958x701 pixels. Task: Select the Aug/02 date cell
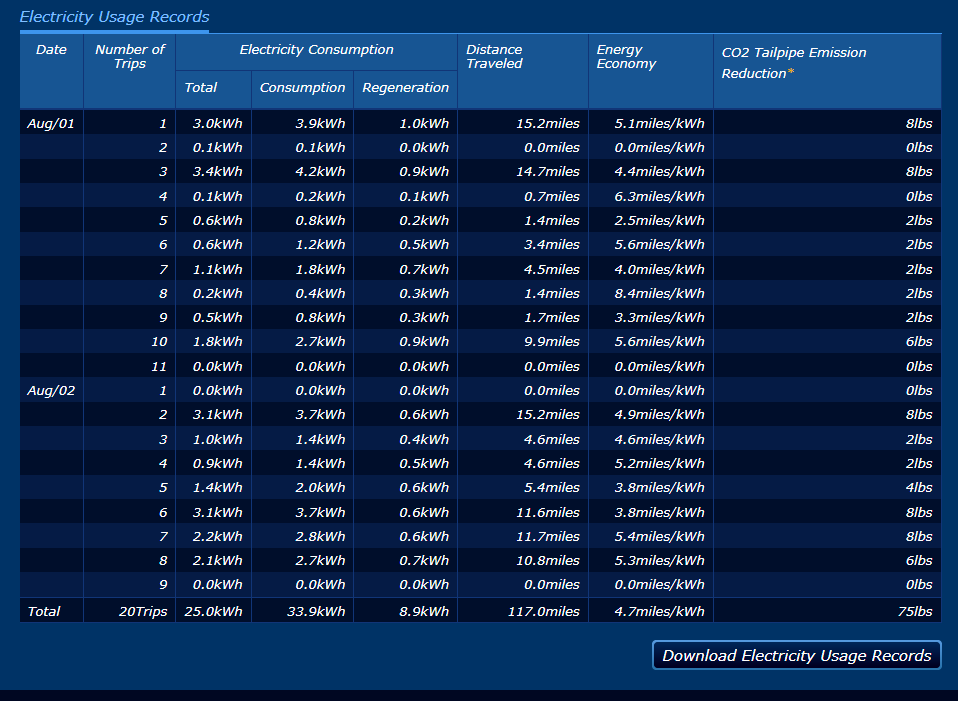50,390
